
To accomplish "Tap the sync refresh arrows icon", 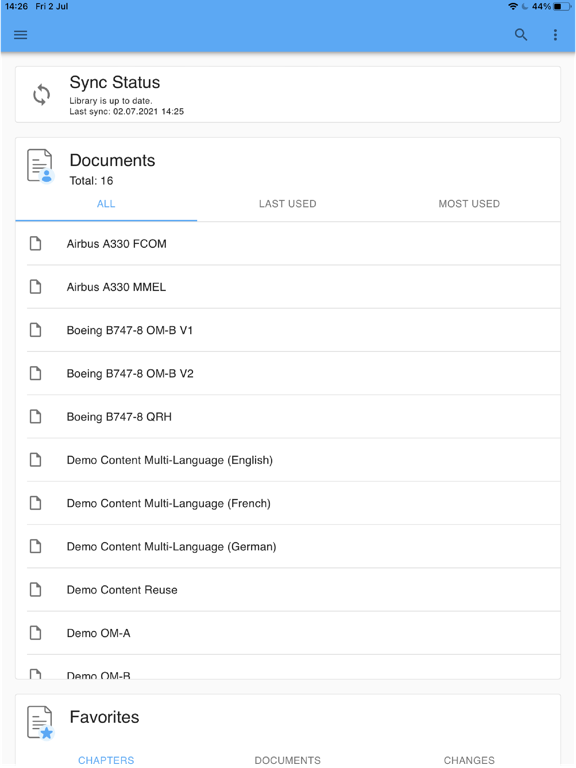I will (x=42, y=95).
